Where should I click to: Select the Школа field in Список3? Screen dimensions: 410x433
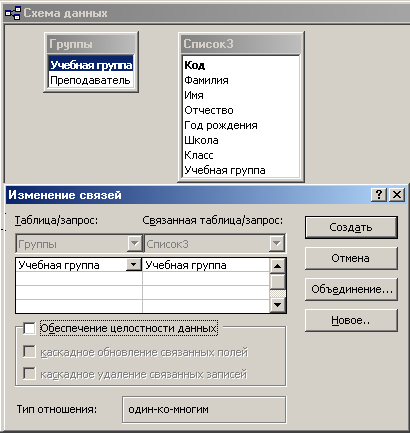(201, 140)
